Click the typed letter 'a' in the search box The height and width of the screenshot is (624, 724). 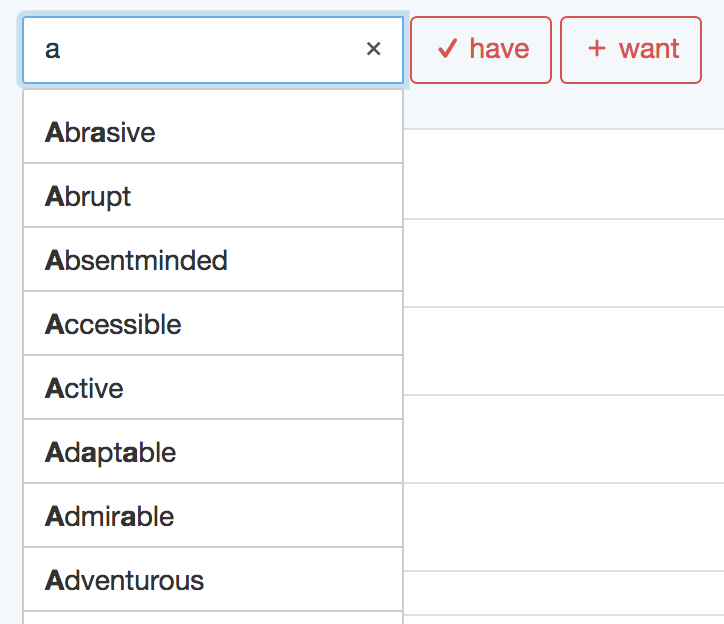tap(53, 49)
